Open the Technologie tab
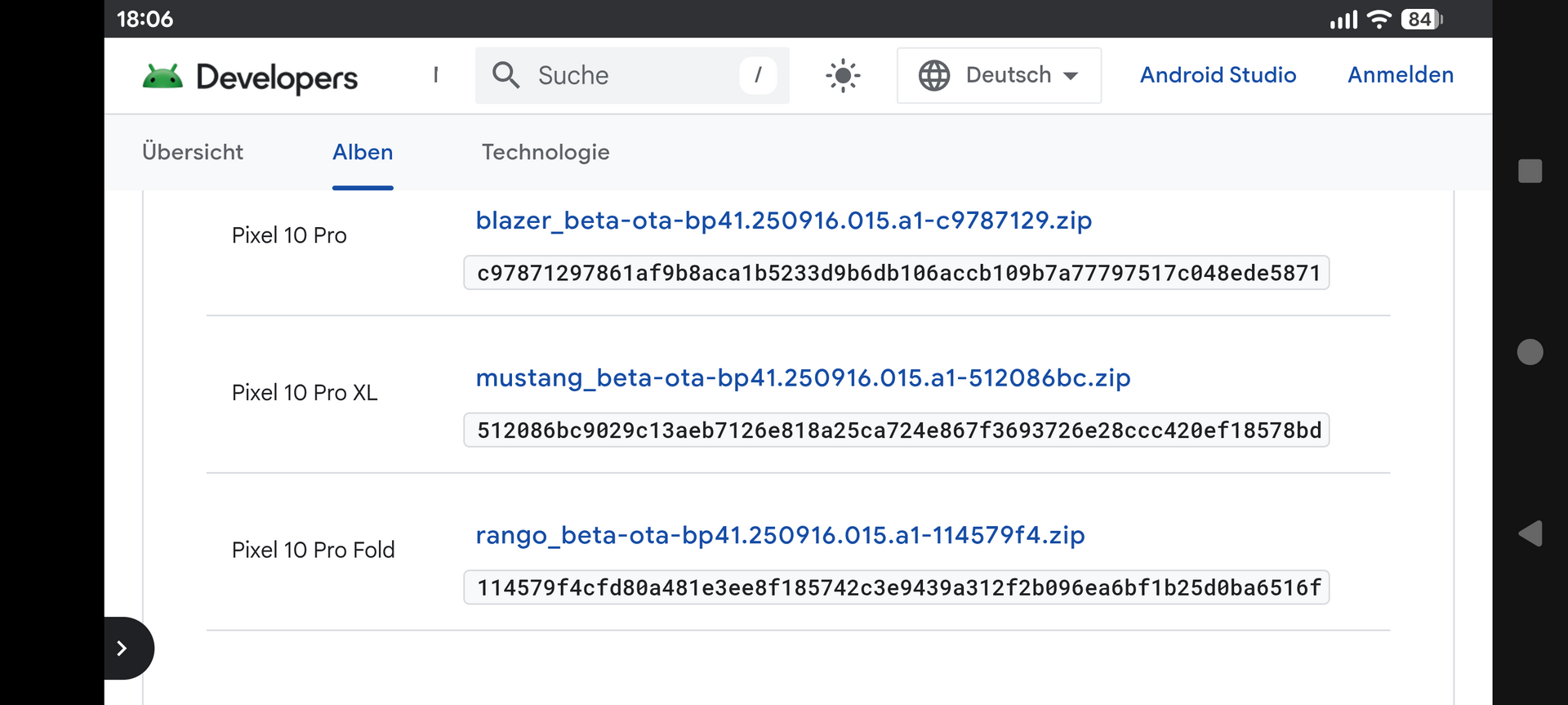Image resolution: width=1568 pixels, height=705 pixels. (546, 152)
